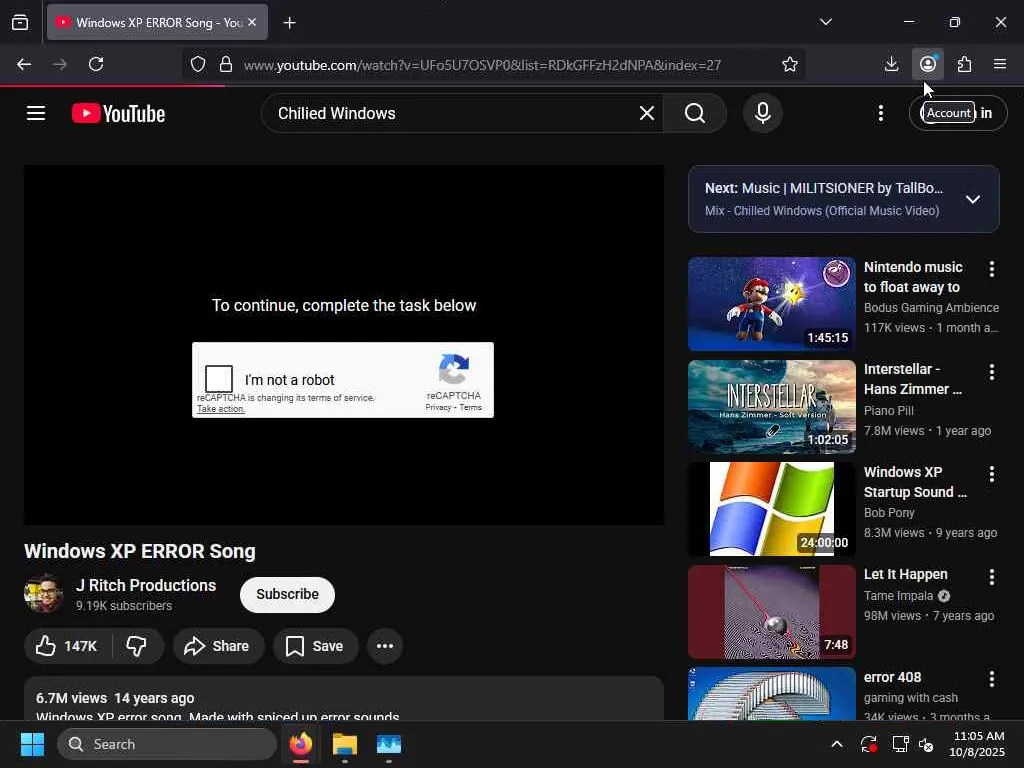
Task: Save video to playlist
Action: tap(315, 647)
